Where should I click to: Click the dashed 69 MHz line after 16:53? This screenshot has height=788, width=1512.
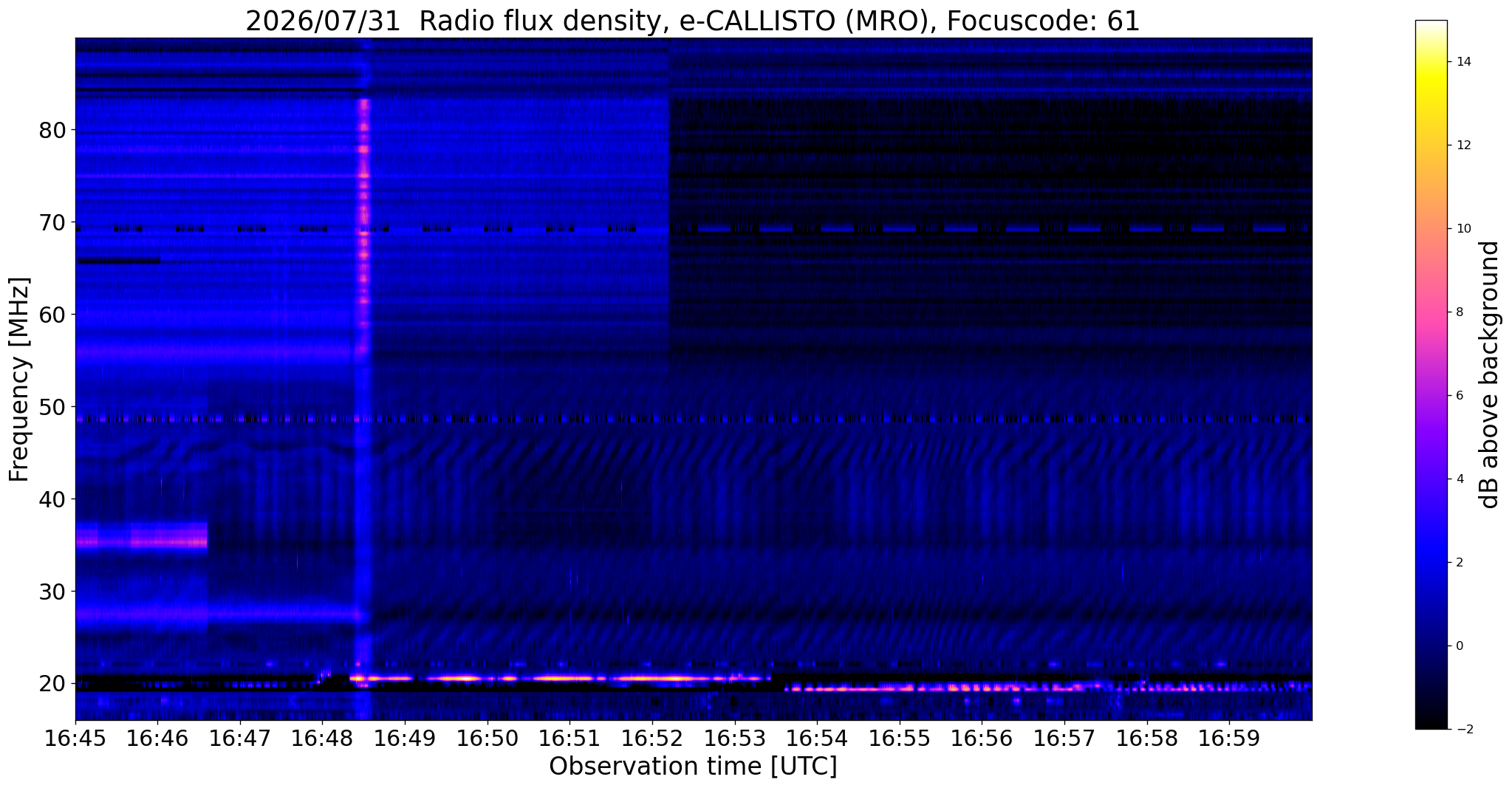[x=990, y=229]
